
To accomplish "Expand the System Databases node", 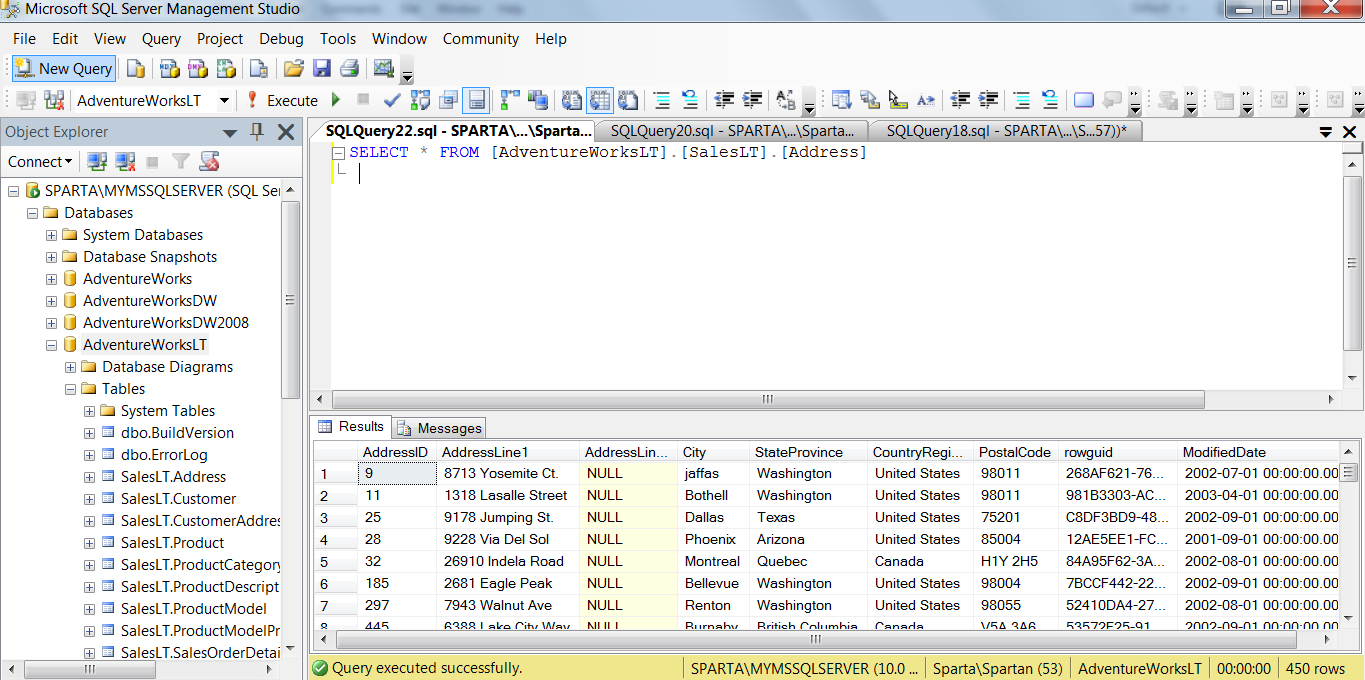I will [x=51, y=235].
